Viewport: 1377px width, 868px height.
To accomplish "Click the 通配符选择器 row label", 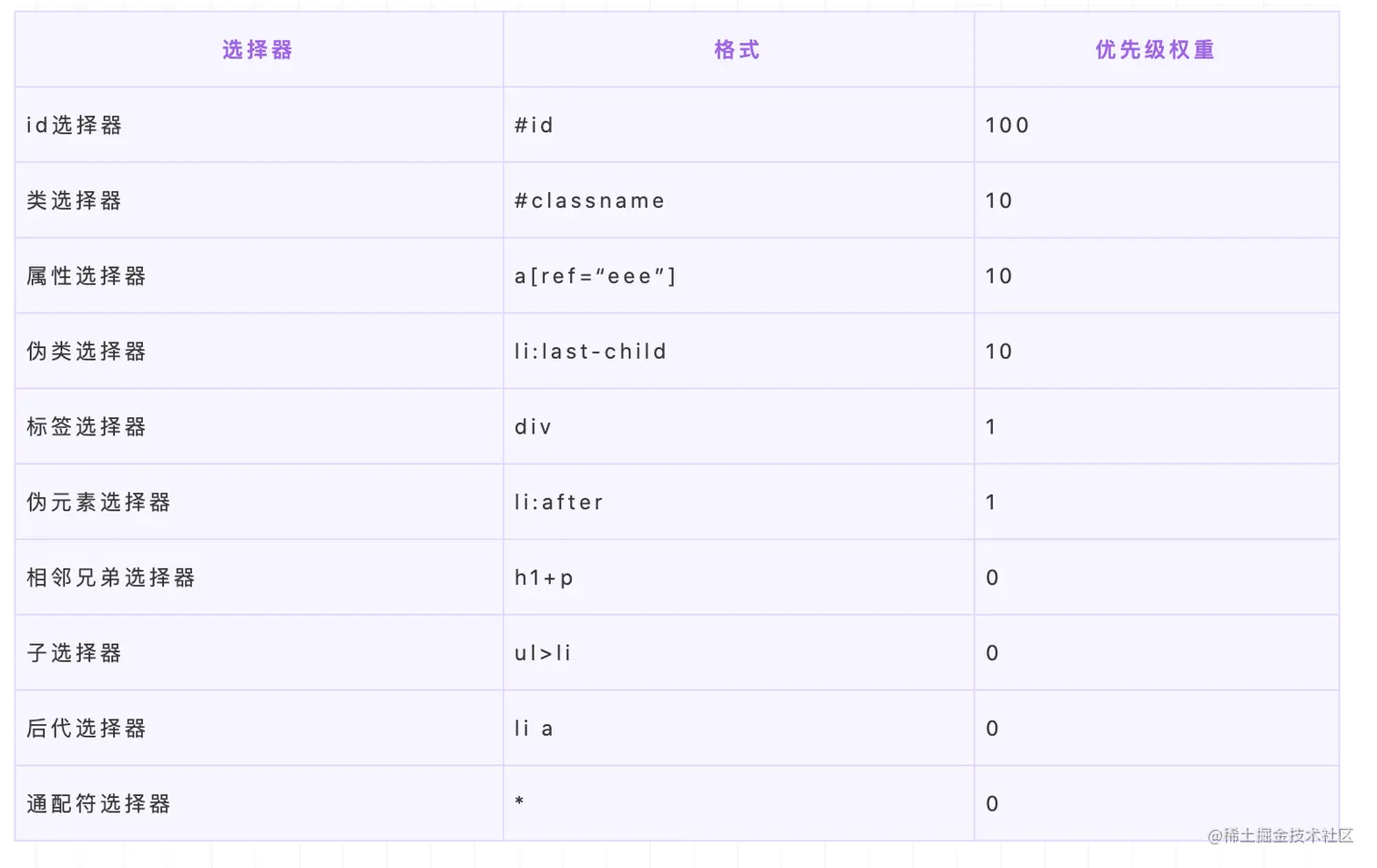I will click(x=98, y=804).
